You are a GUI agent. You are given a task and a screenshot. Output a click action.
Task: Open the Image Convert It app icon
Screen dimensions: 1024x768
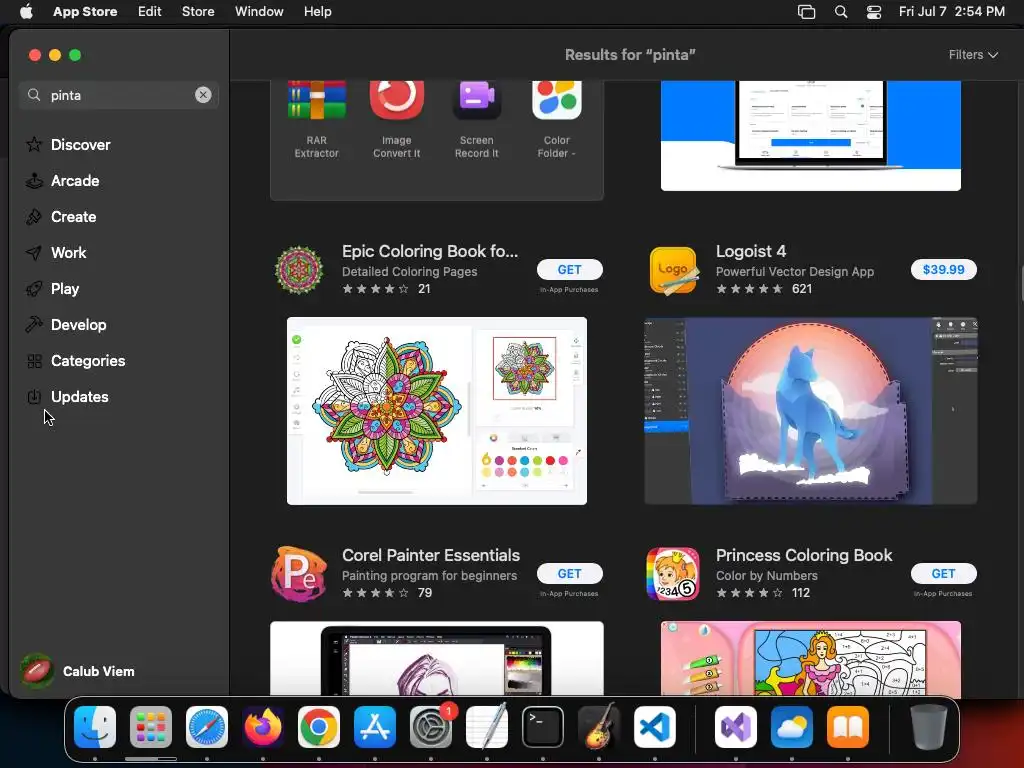pyautogui.click(x=396, y=100)
